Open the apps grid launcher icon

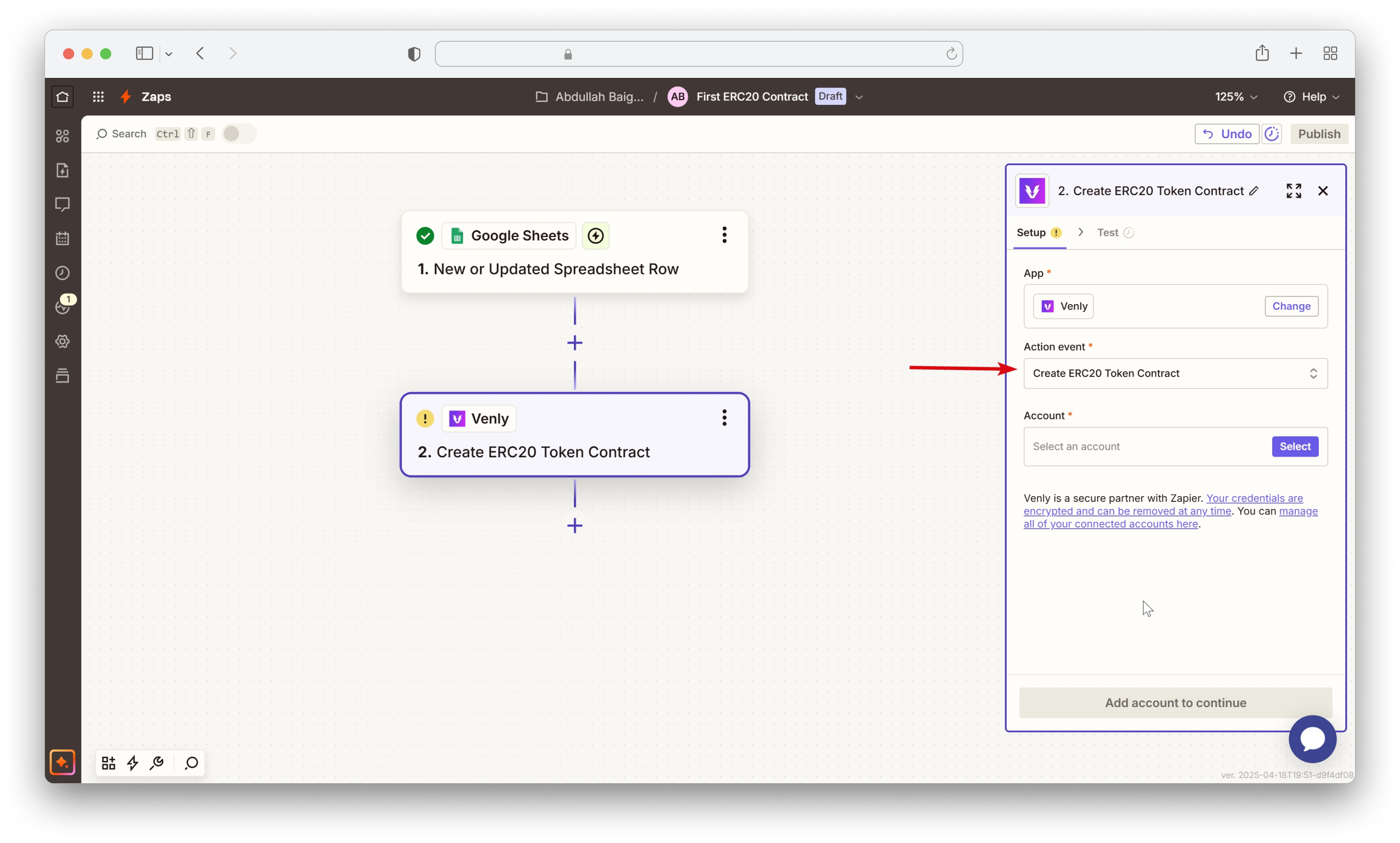98,96
